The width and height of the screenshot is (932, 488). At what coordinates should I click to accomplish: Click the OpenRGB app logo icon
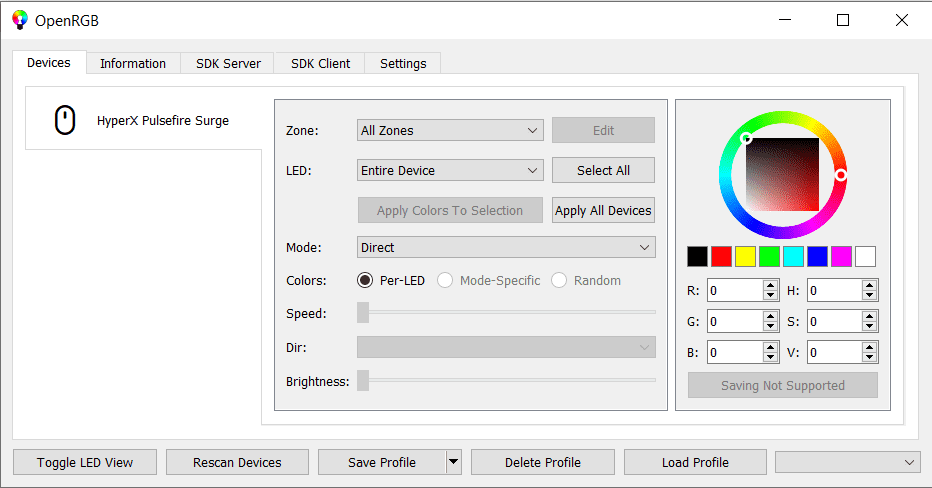click(20, 20)
